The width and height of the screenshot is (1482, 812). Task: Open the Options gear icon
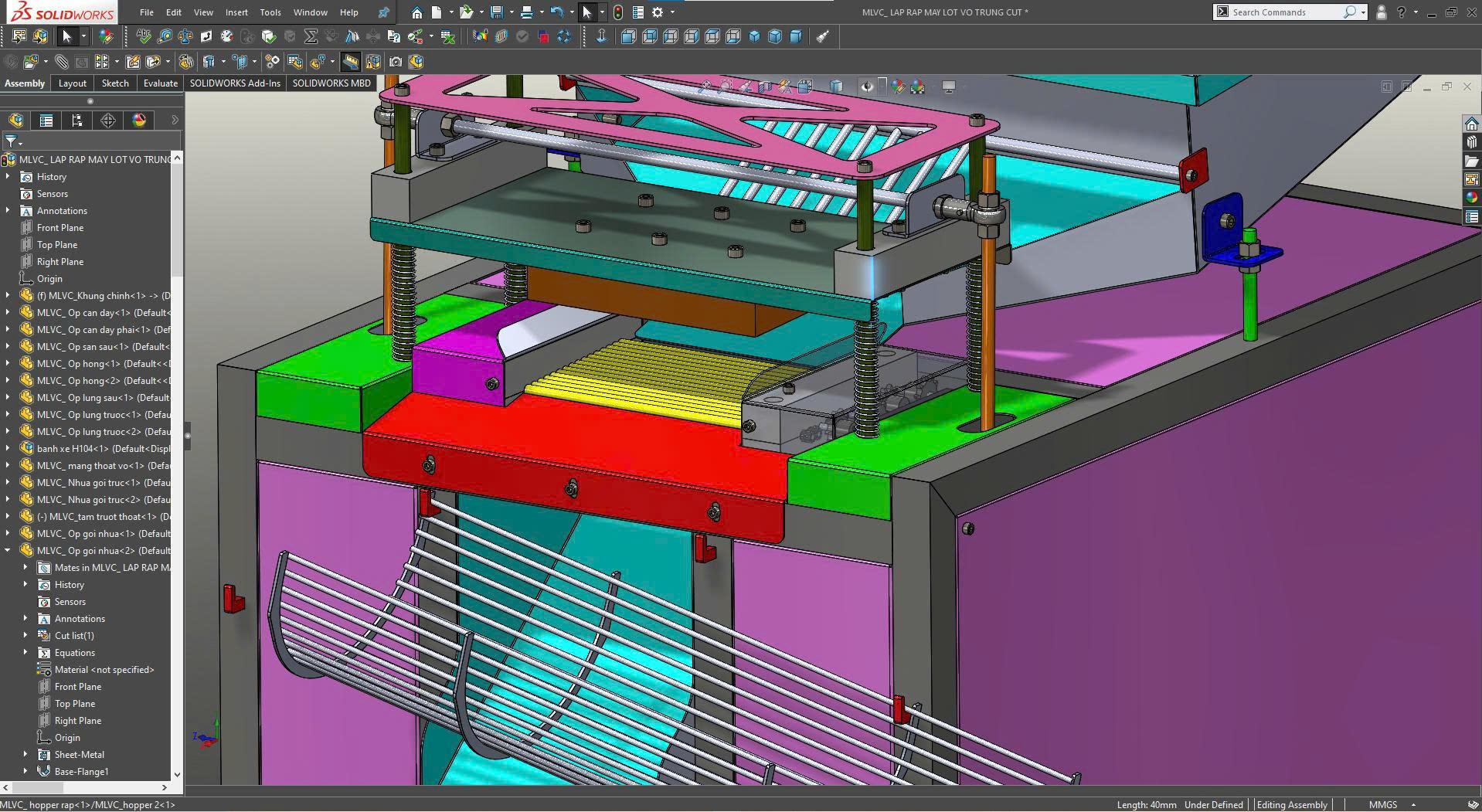click(658, 12)
